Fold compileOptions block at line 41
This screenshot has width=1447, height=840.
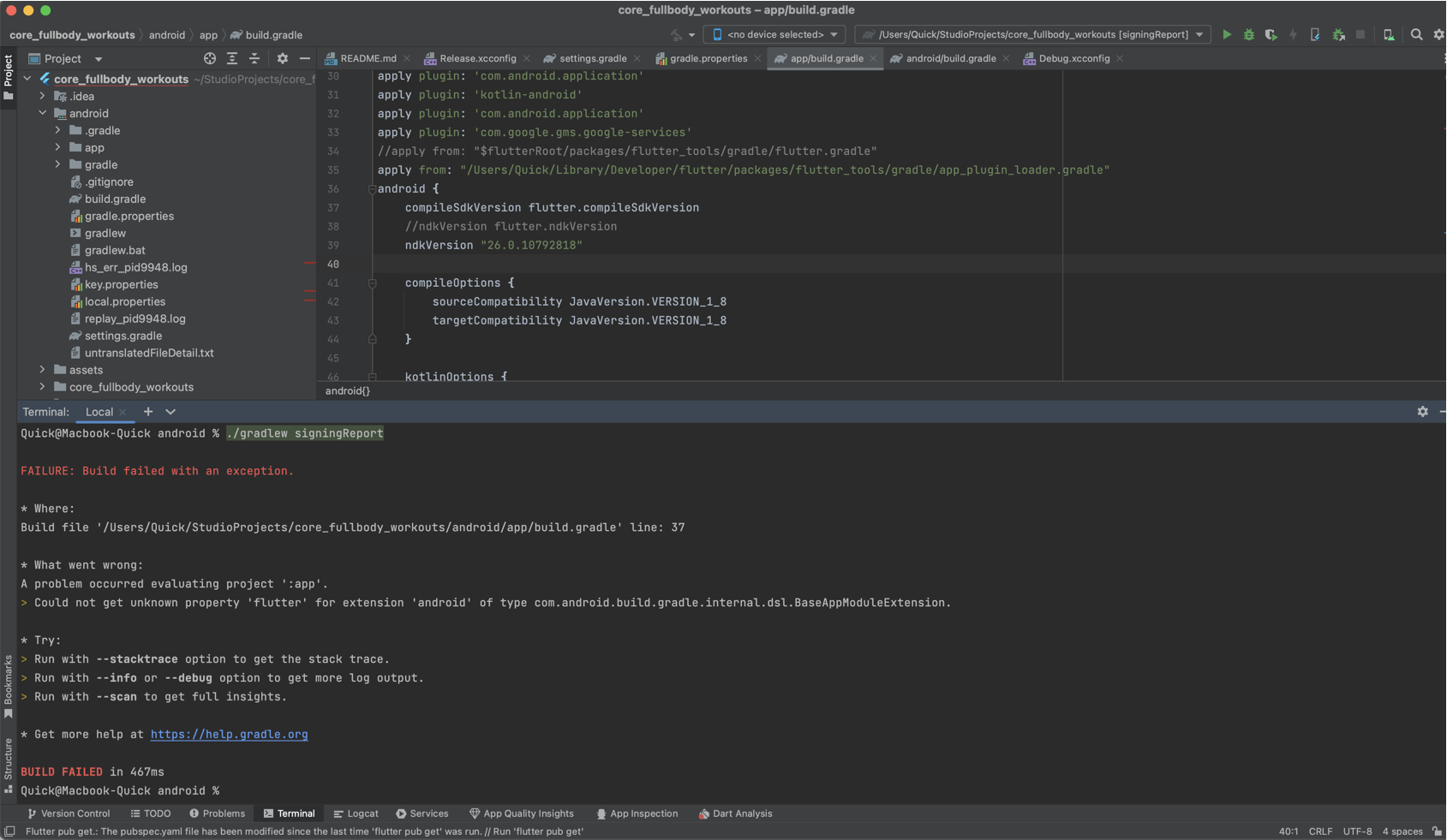372,283
